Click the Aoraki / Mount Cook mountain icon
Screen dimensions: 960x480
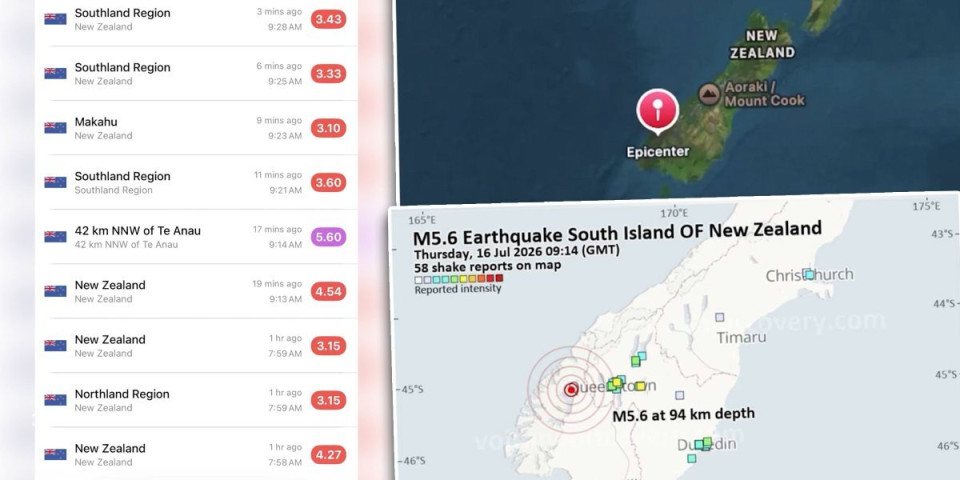pyautogui.click(x=709, y=94)
